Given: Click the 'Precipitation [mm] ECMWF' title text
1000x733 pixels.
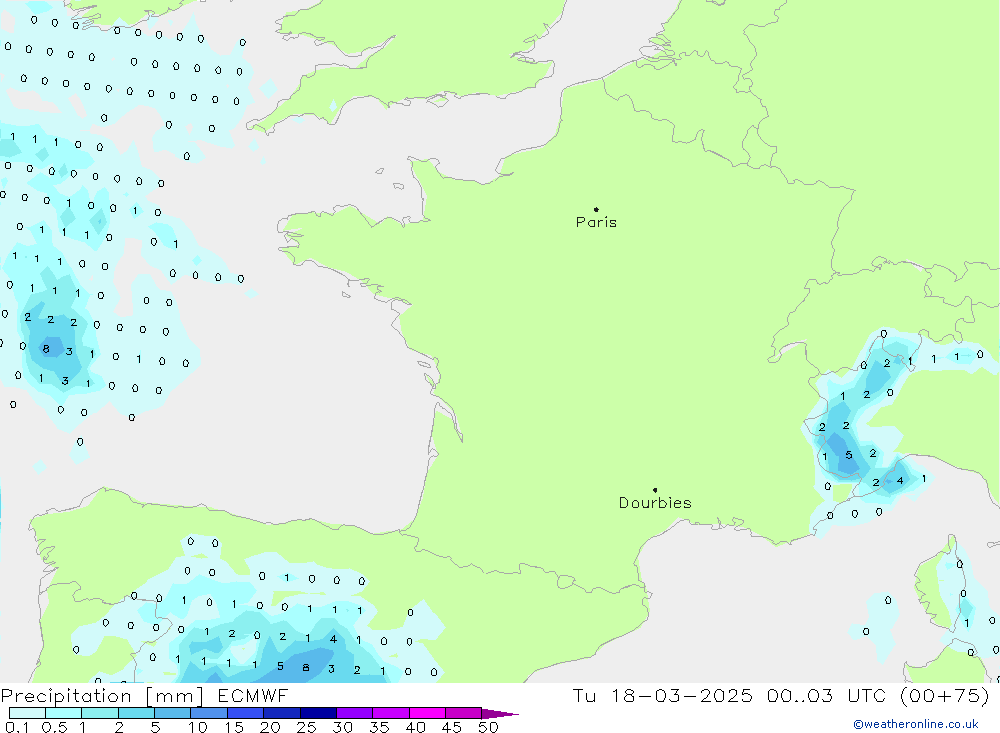Looking at the screenshot, I should (145, 695).
